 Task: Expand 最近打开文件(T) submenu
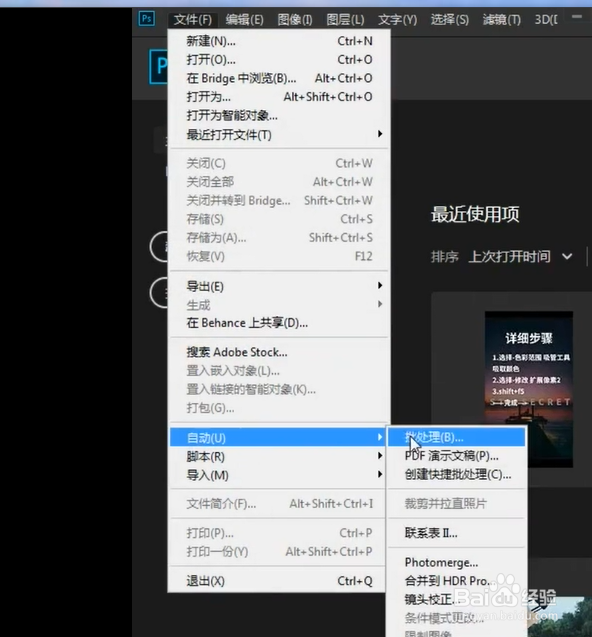(x=279, y=134)
